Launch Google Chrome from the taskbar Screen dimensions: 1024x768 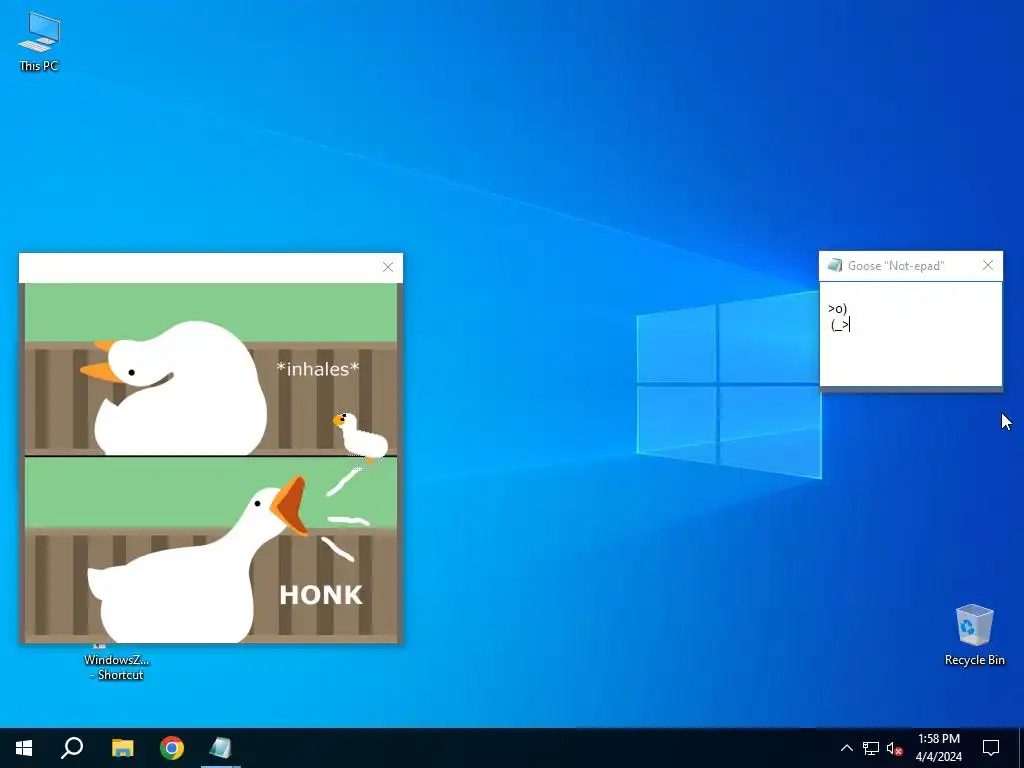coord(172,748)
